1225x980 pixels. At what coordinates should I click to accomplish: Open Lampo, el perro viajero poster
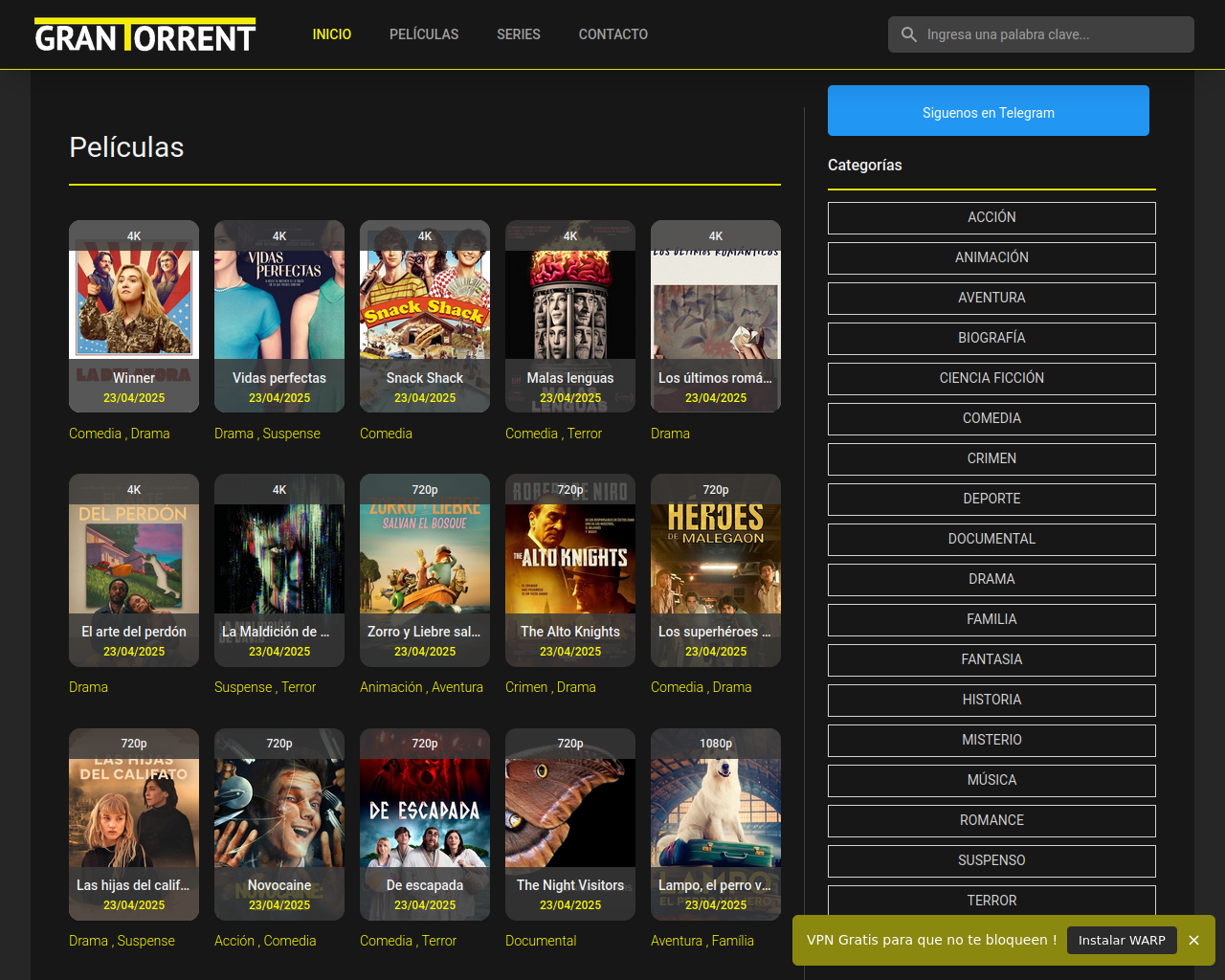pyautogui.click(x=716, y=824)
